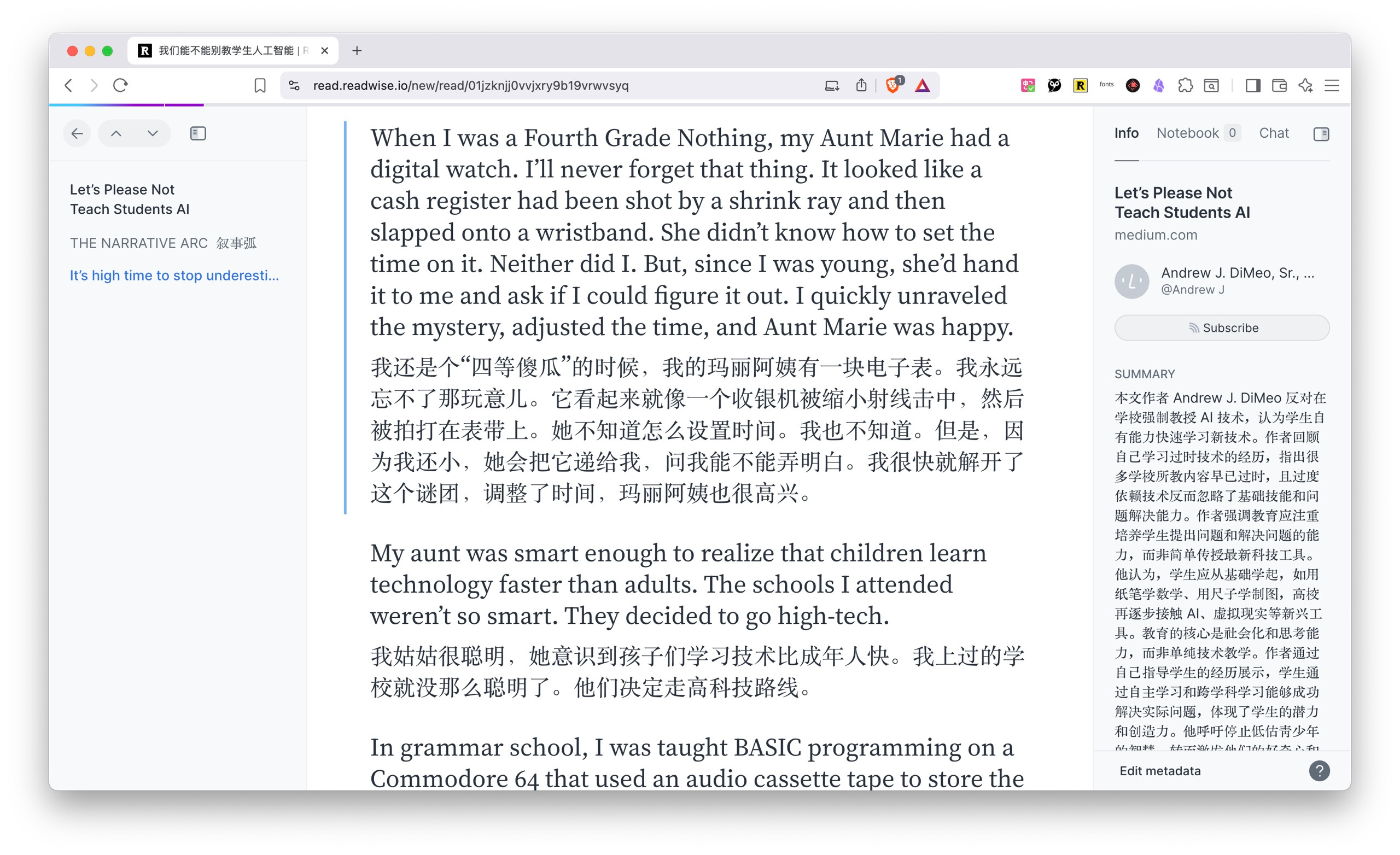Switch to the Chat tab
This screenshot has height=855, width=1400.
pos(1273,133)
